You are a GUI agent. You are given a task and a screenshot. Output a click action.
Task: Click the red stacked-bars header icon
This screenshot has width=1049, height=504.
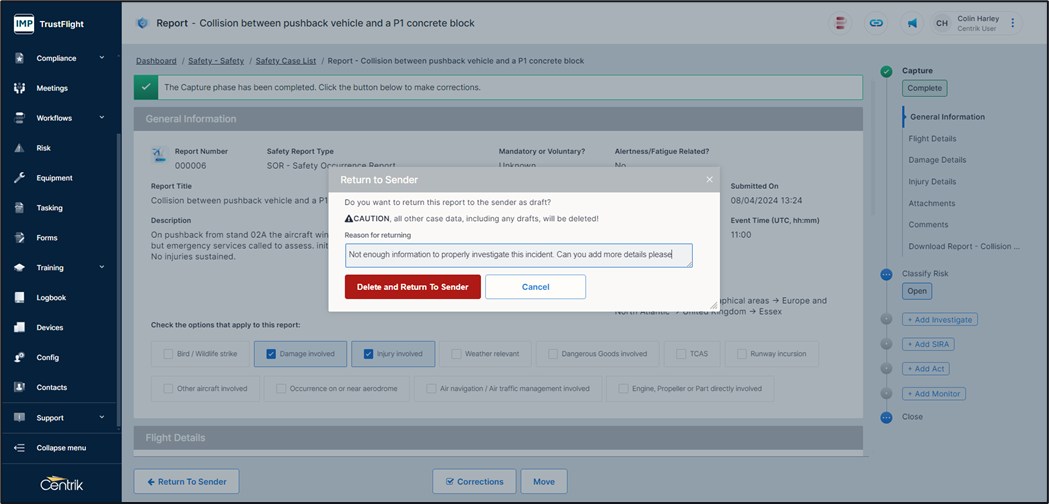click(x=840, y=23)
